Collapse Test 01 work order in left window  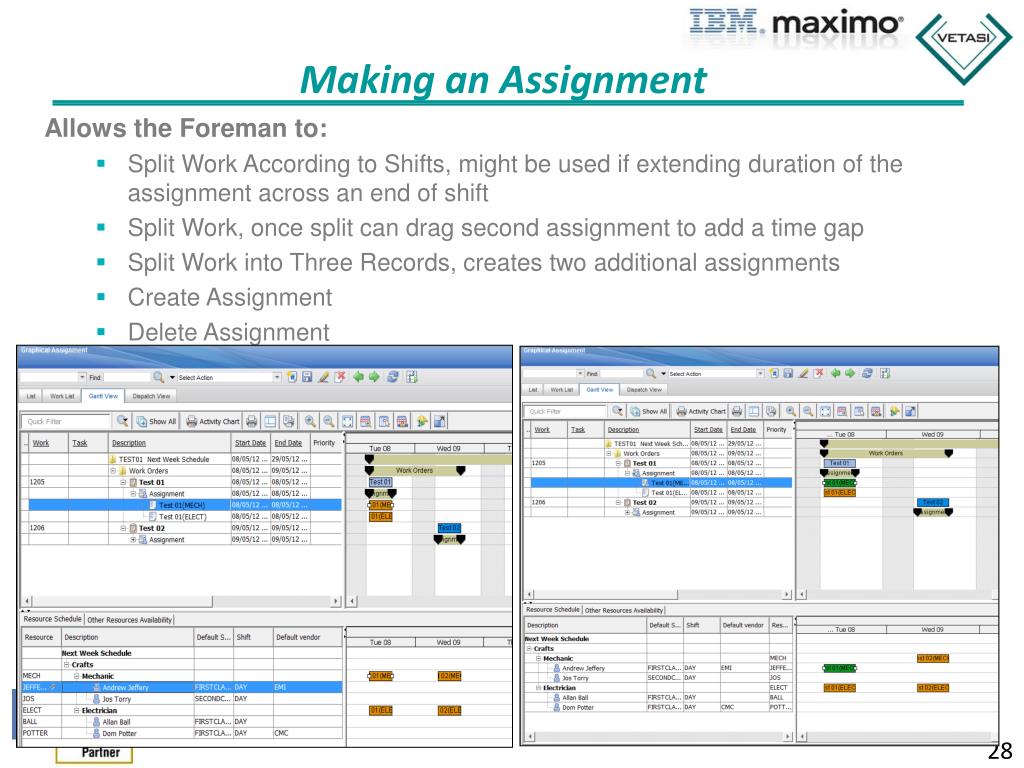pyautogui.click(x=123, y=483)
